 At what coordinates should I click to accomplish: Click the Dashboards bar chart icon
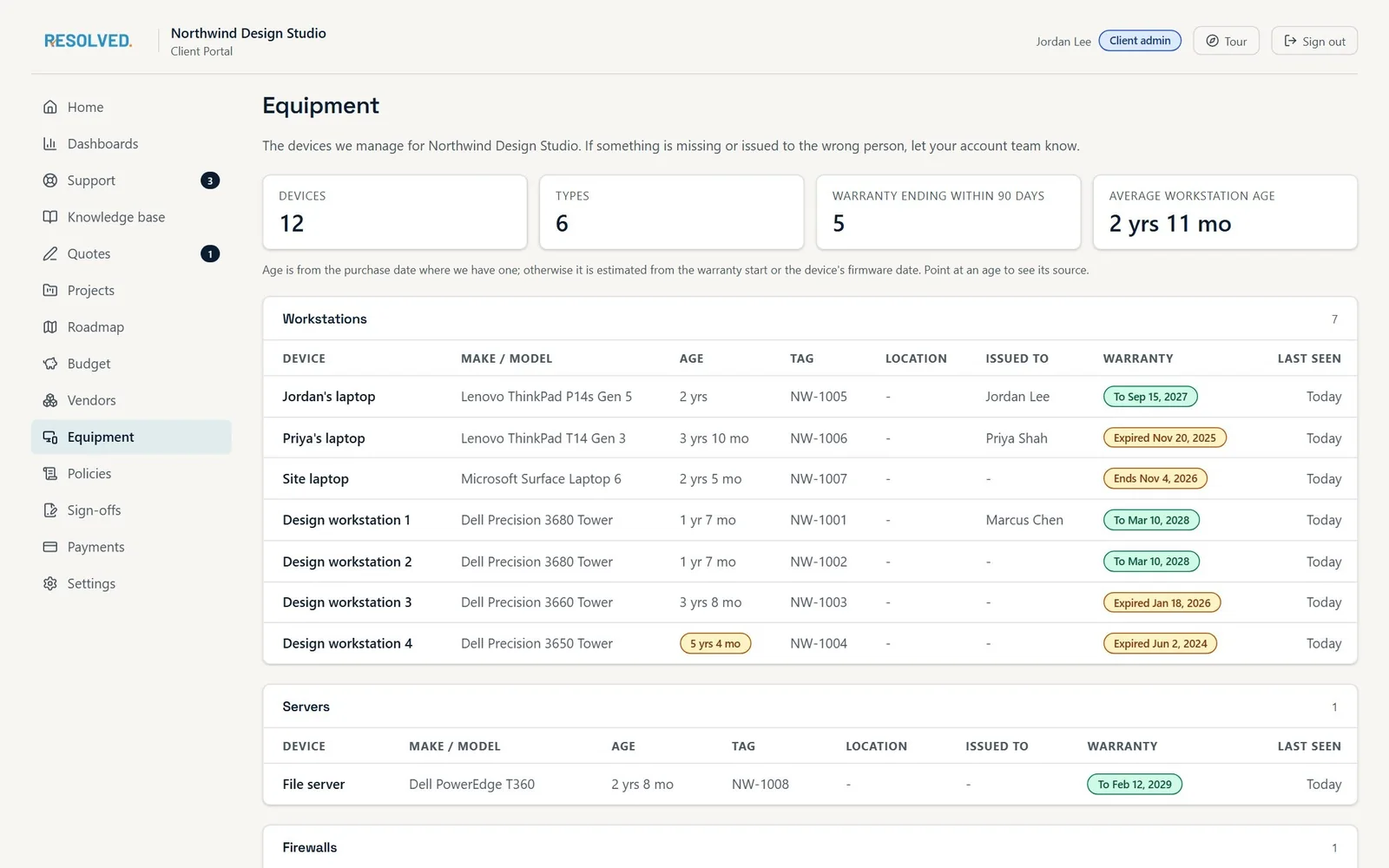coord(50,143)
